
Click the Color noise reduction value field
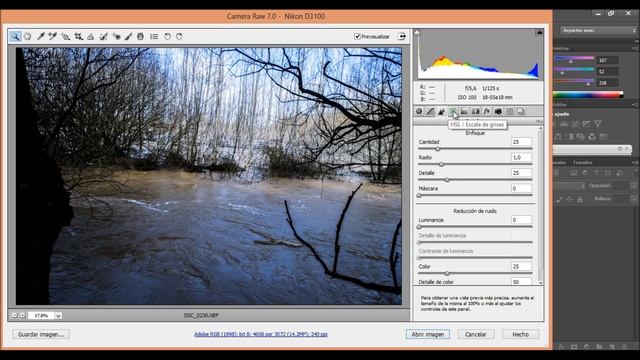tap(521, 266)
